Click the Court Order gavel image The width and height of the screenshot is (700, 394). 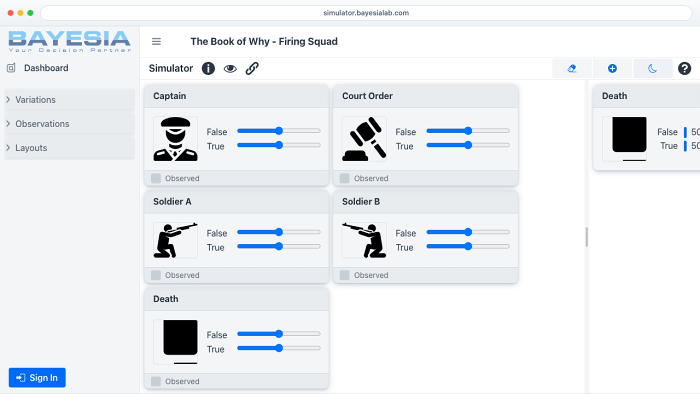364,139
